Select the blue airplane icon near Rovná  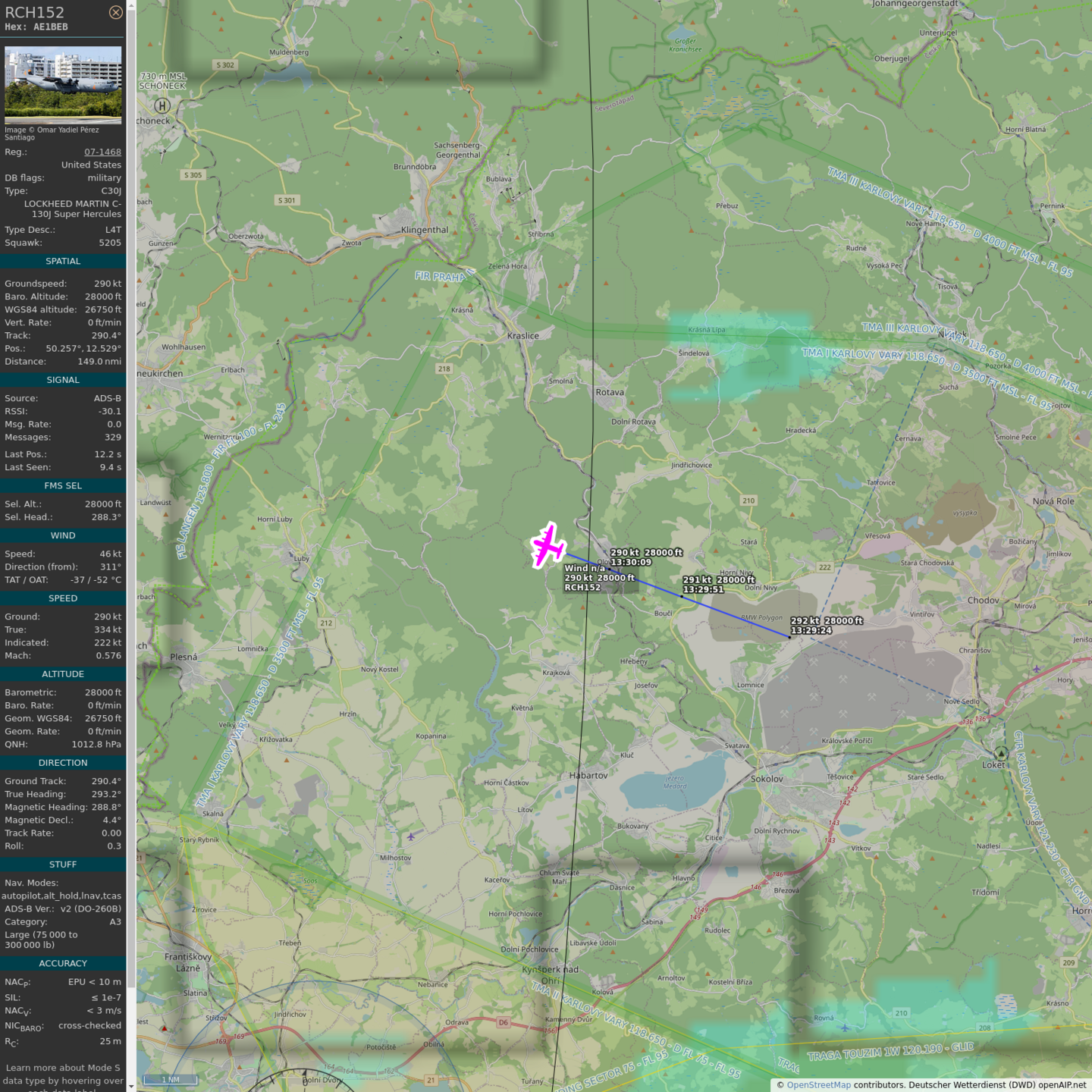tap(845, 1028)
